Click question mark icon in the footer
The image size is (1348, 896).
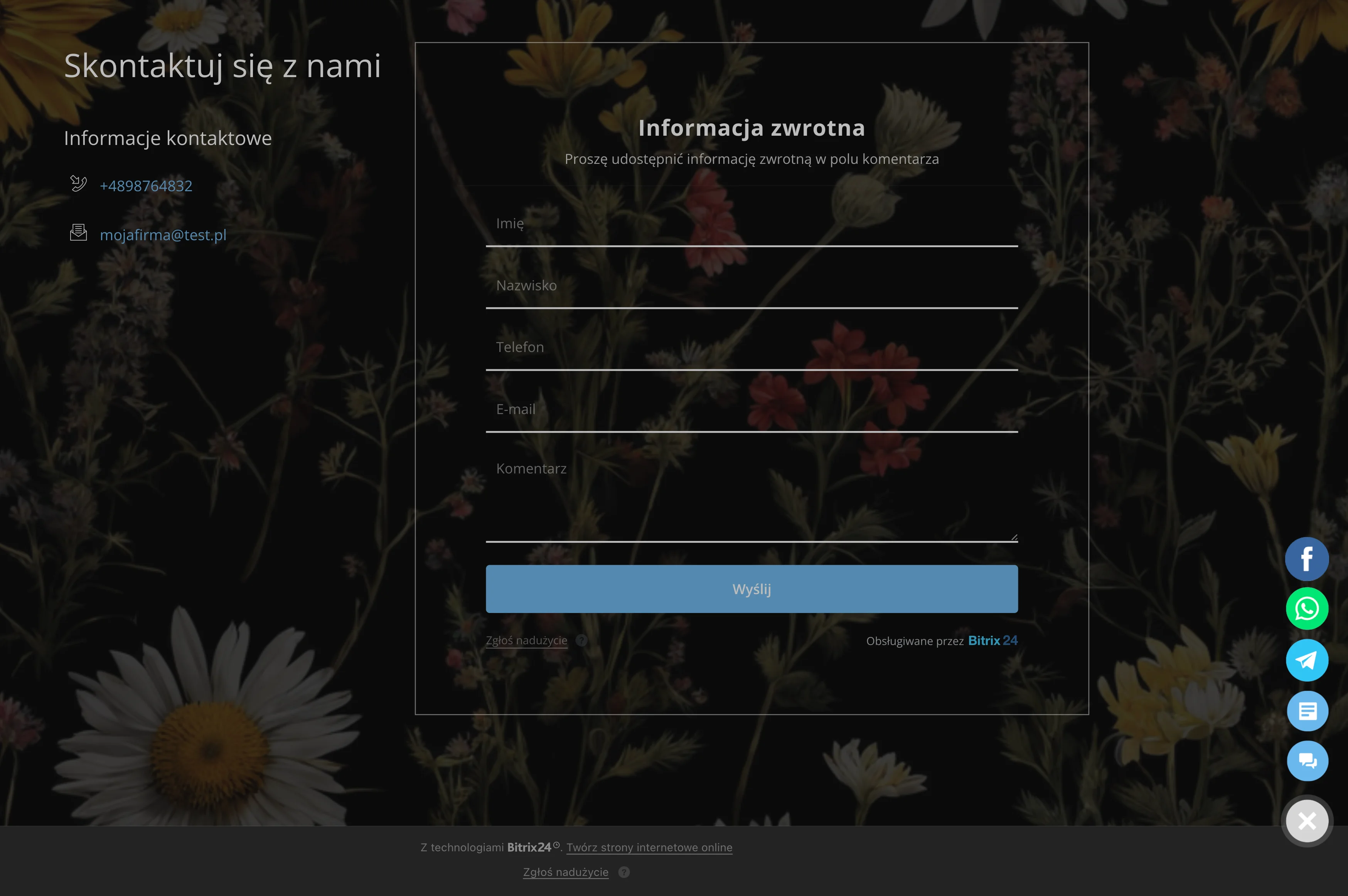[x=624, y=872]
